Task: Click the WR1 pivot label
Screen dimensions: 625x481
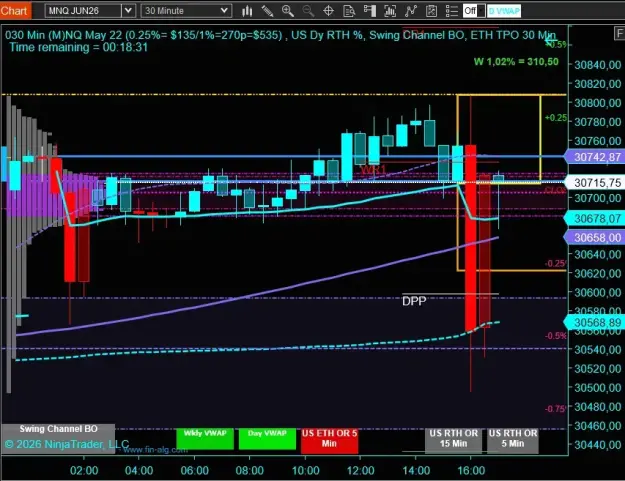Action: pos(373,170)
